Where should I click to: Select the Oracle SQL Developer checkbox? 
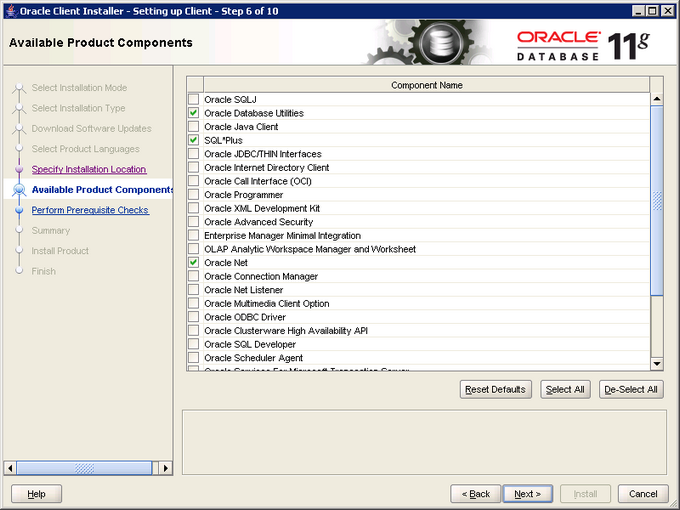click(x=193, y=344)
